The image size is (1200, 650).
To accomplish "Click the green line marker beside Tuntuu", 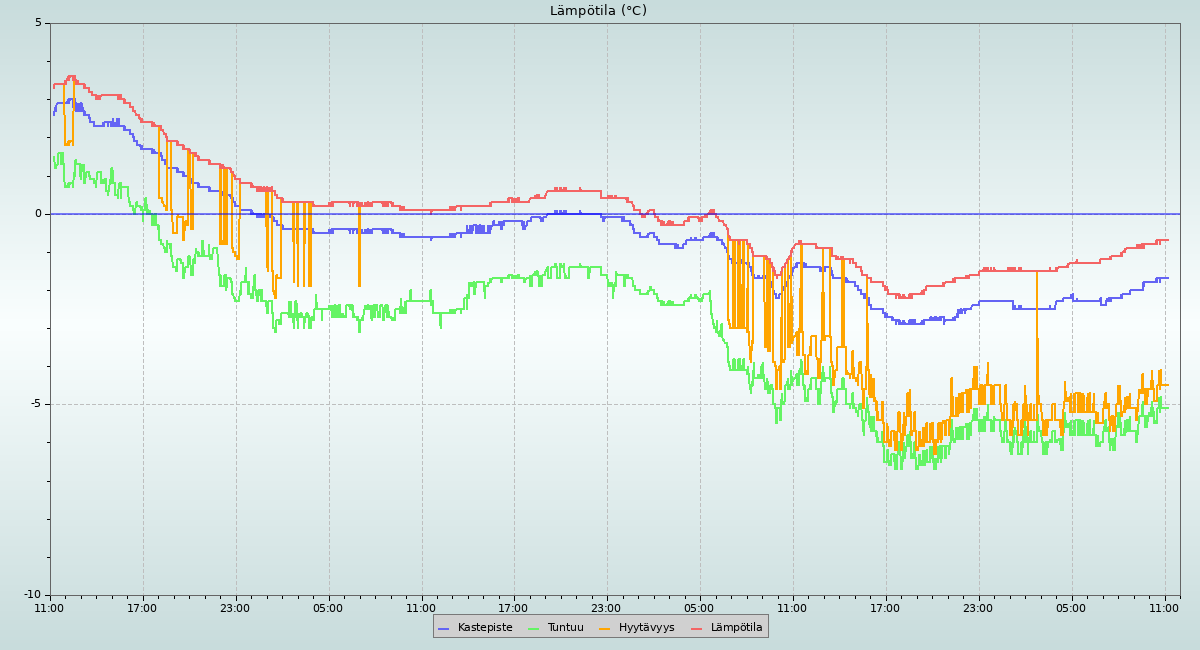I will (533, 628).
